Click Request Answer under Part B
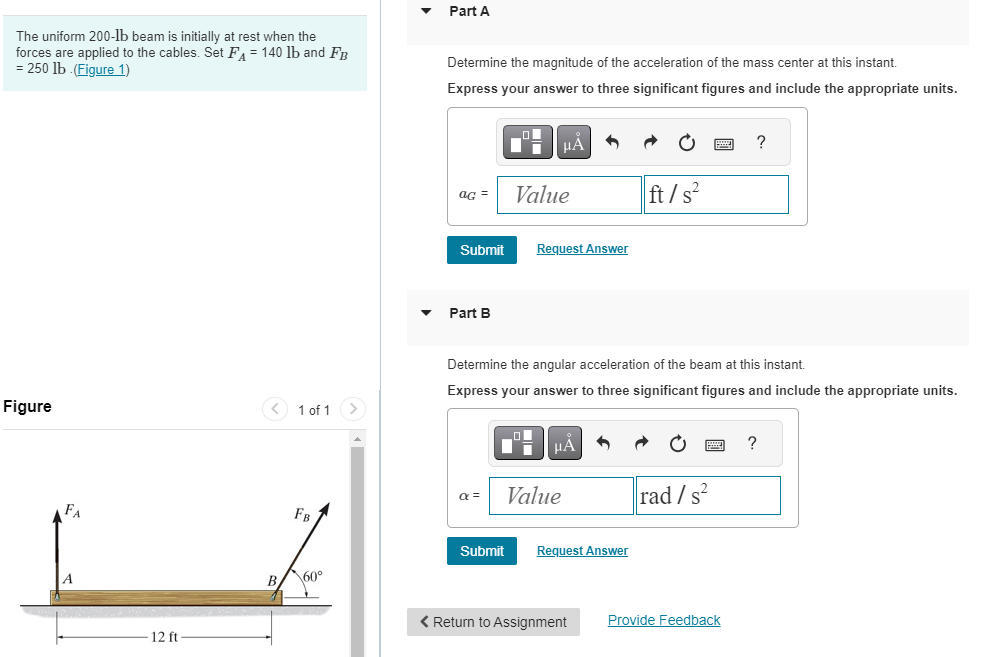 581,550
